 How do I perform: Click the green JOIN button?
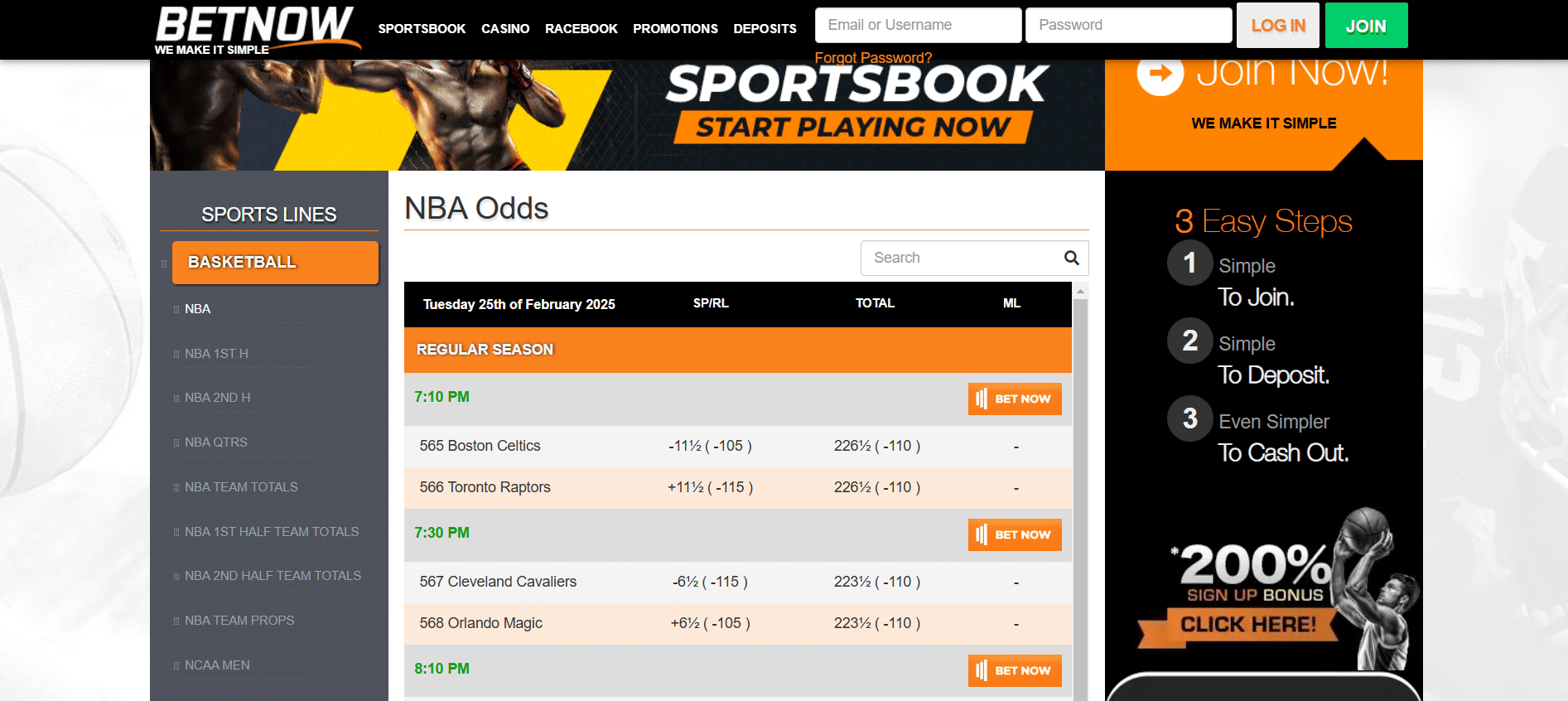1366,26
